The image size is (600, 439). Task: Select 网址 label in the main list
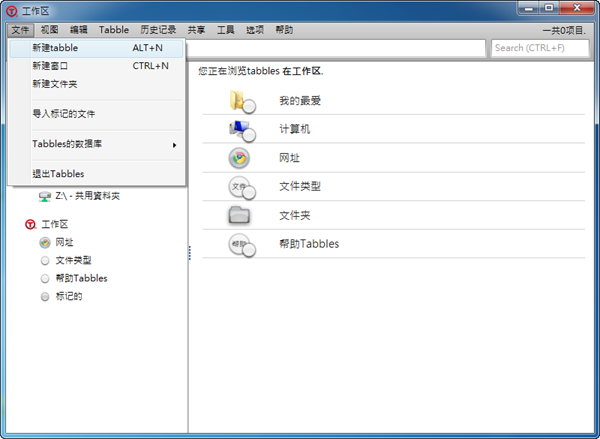(x=289, y=158)
